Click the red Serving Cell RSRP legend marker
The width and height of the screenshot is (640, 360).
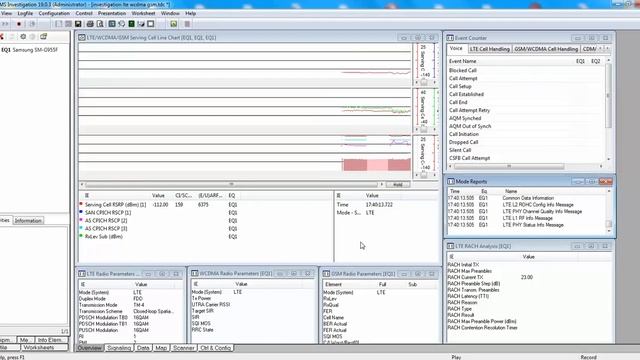[81, 204]
